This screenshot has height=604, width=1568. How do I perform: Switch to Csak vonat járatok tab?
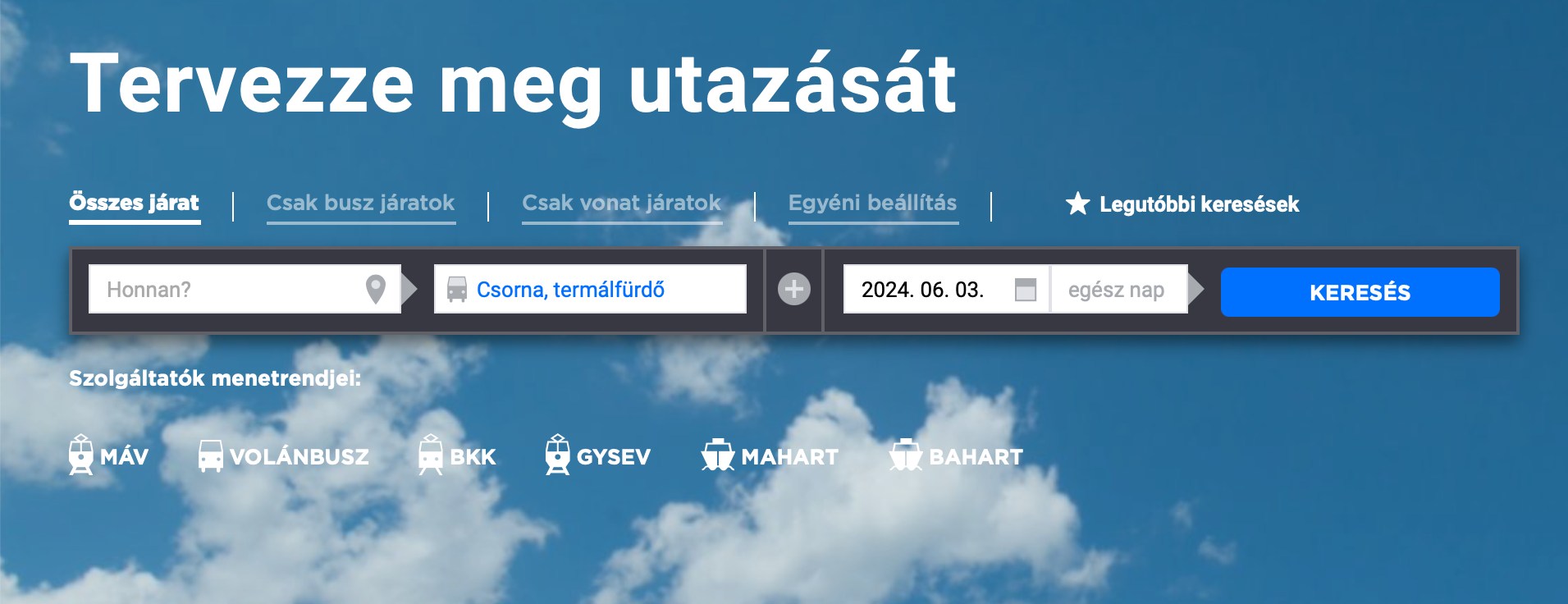(x=621, y=203)
